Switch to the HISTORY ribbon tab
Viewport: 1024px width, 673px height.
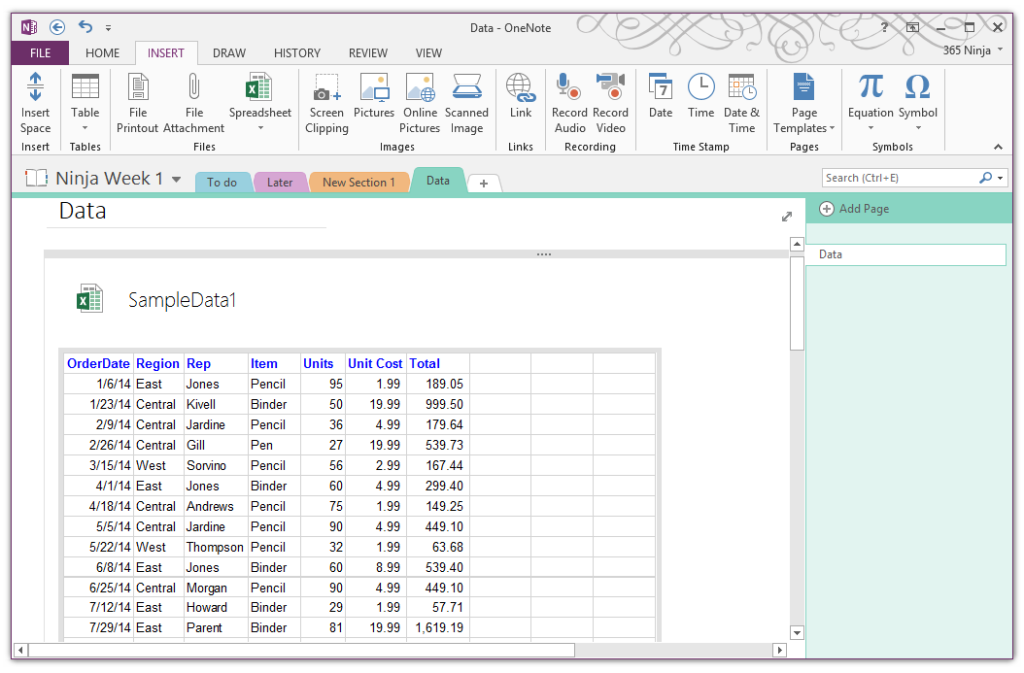(297, 53)
